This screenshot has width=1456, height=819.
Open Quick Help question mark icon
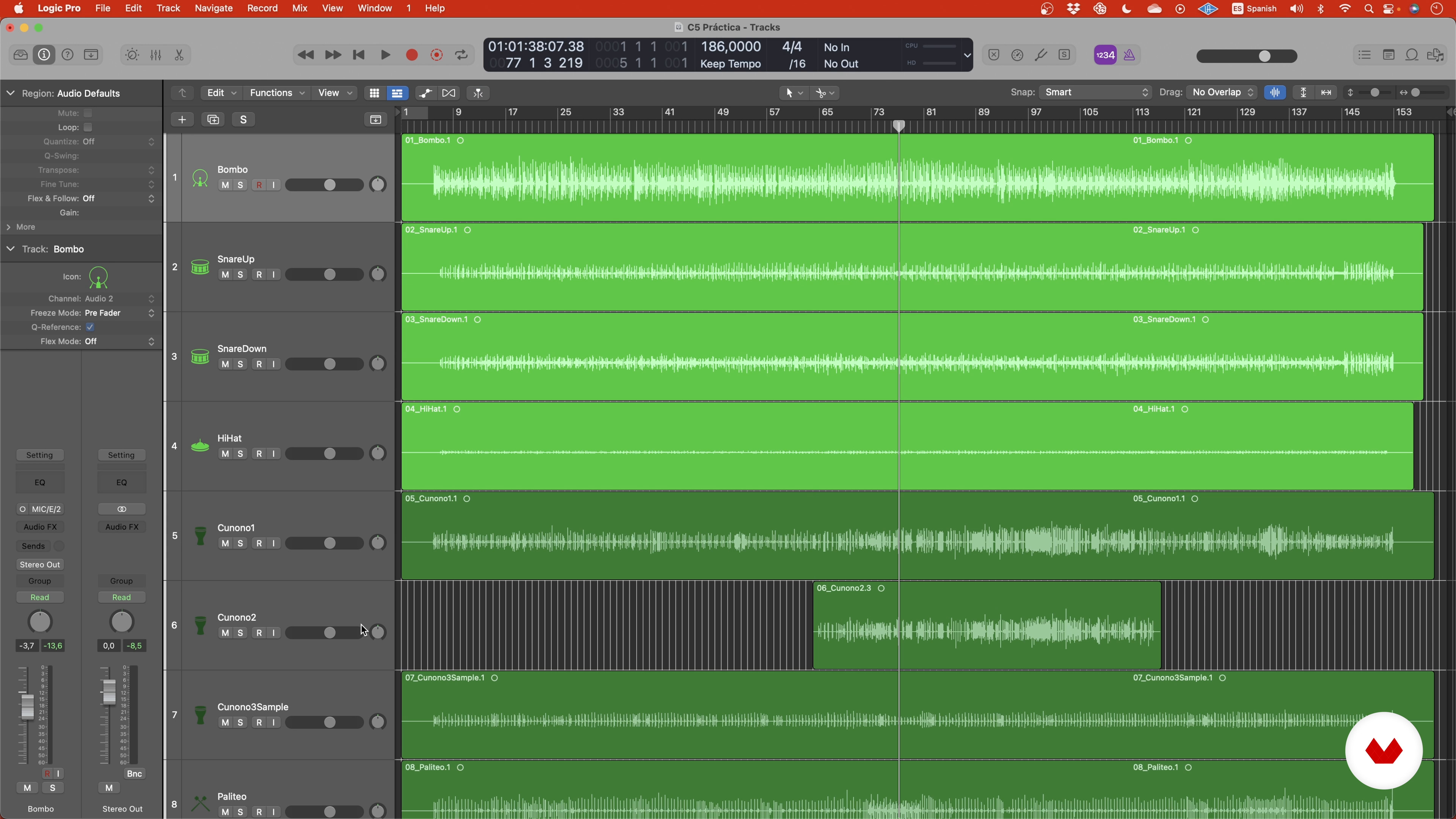(67, 55)
